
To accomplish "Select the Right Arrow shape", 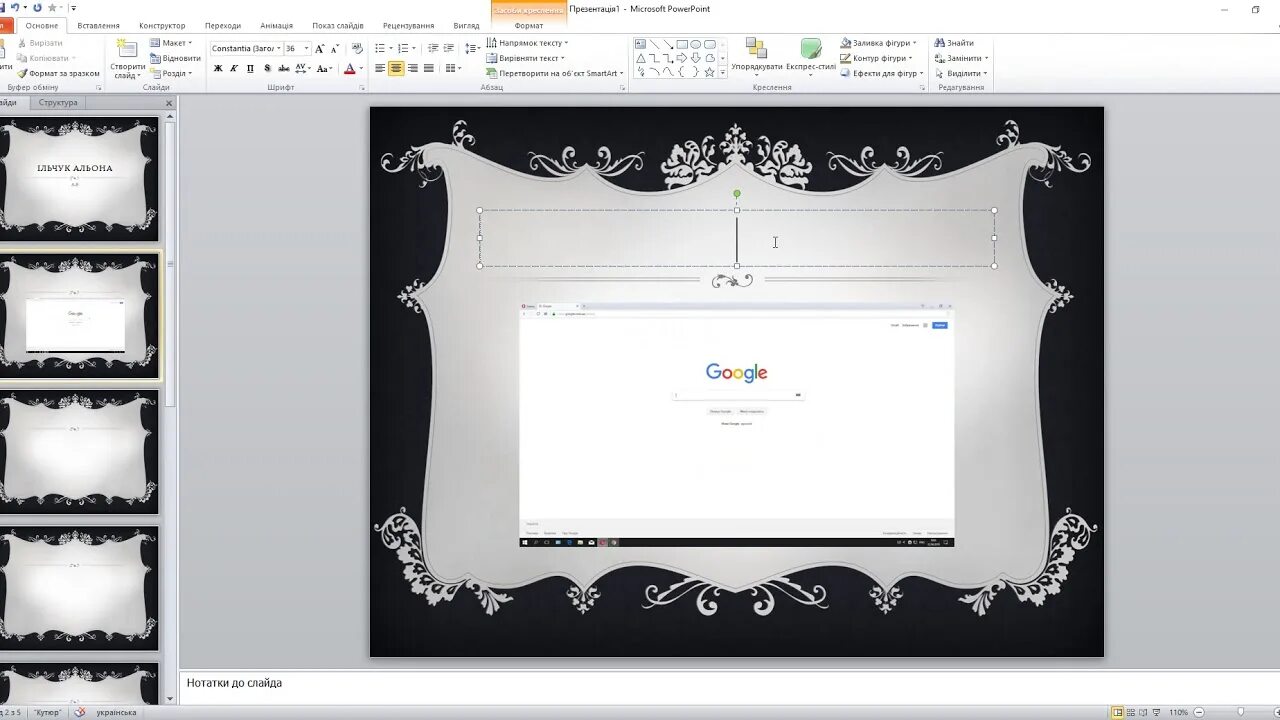I will [x=682, y=58].
